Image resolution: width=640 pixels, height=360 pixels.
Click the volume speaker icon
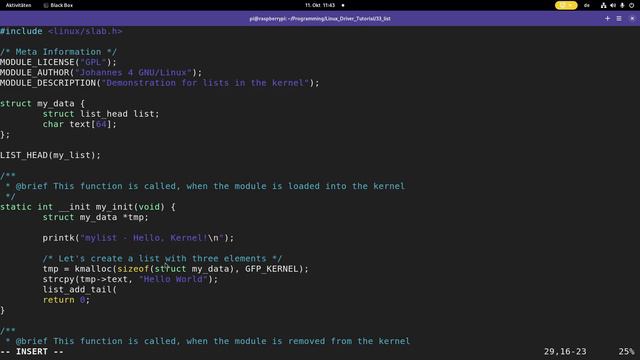click(x=613, y=5)
